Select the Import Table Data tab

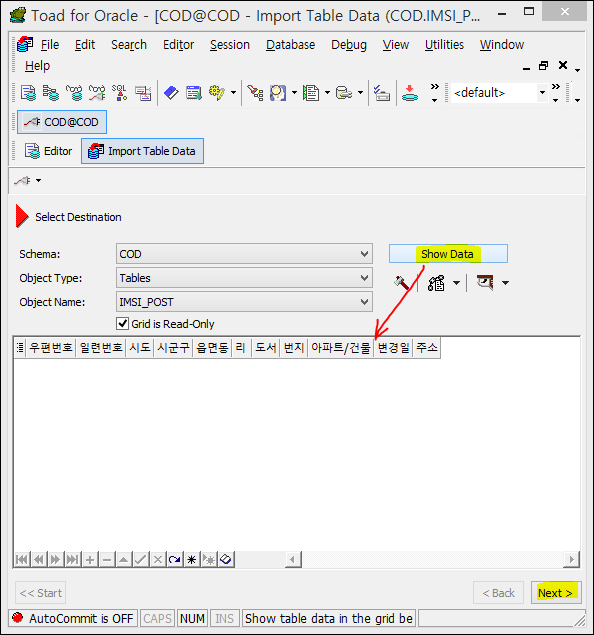(x=143, y=151)
